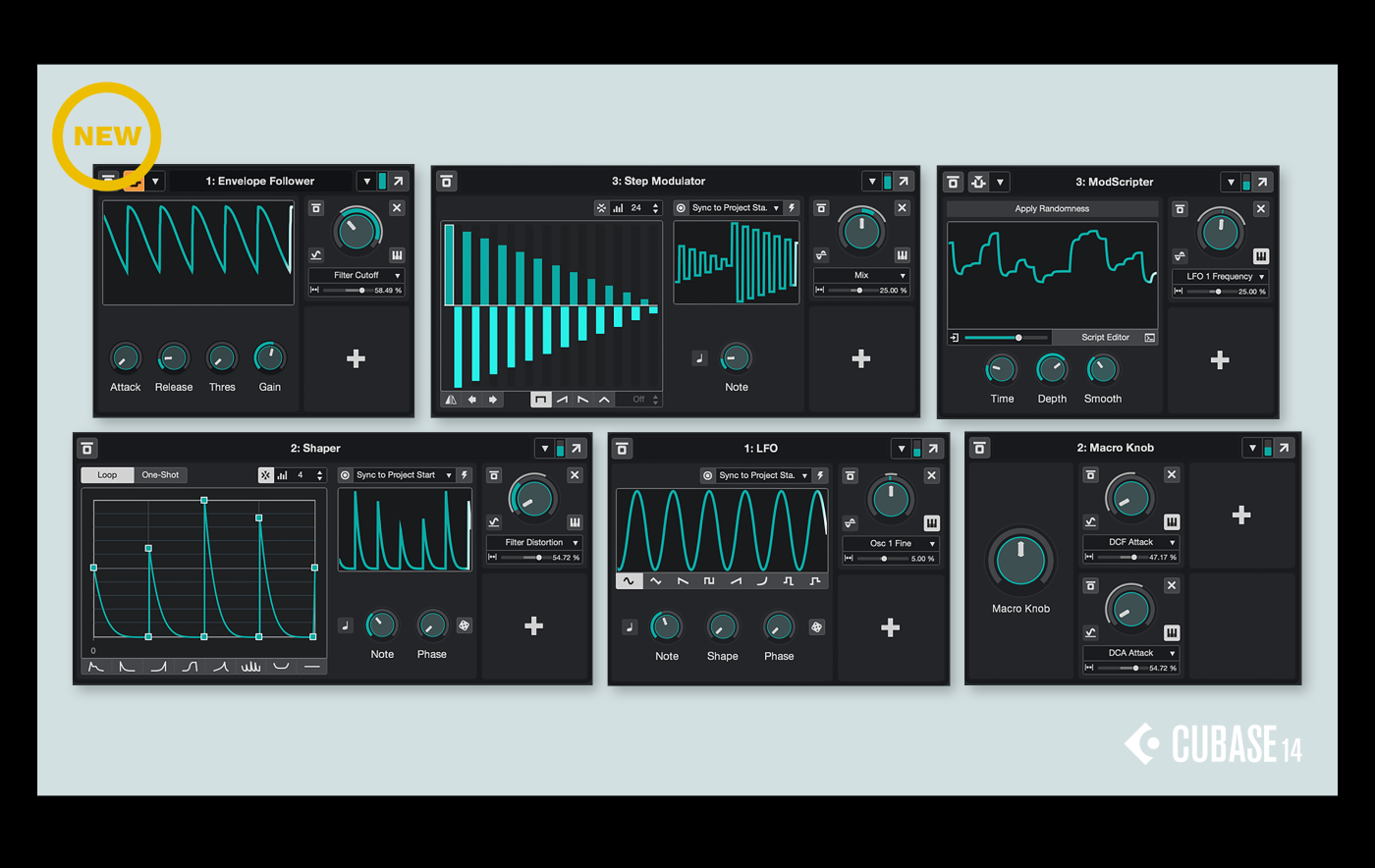The width and height of the screenshot is (1375, 868).
Task: Open the Filter Cutoff destination dropdown
Action: (x=356, y=276)
